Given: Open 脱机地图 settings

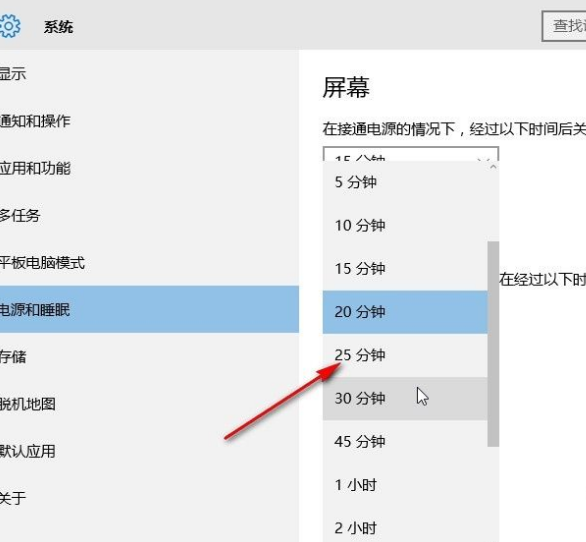Looking at the screenshot, I should click(149, 404).
